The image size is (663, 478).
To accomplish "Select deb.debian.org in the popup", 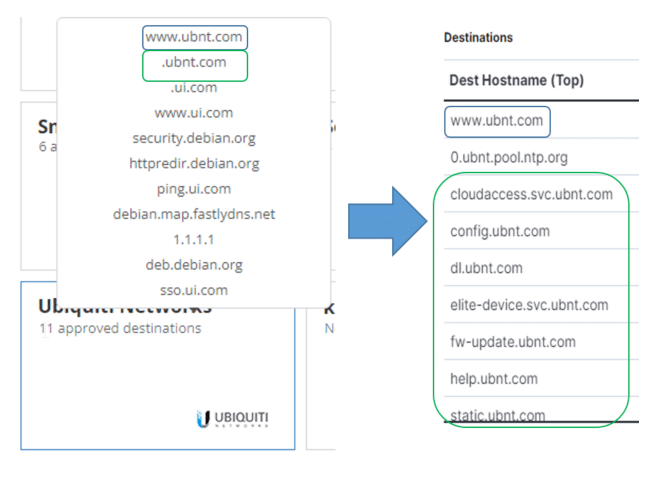I will pos(194,265).
